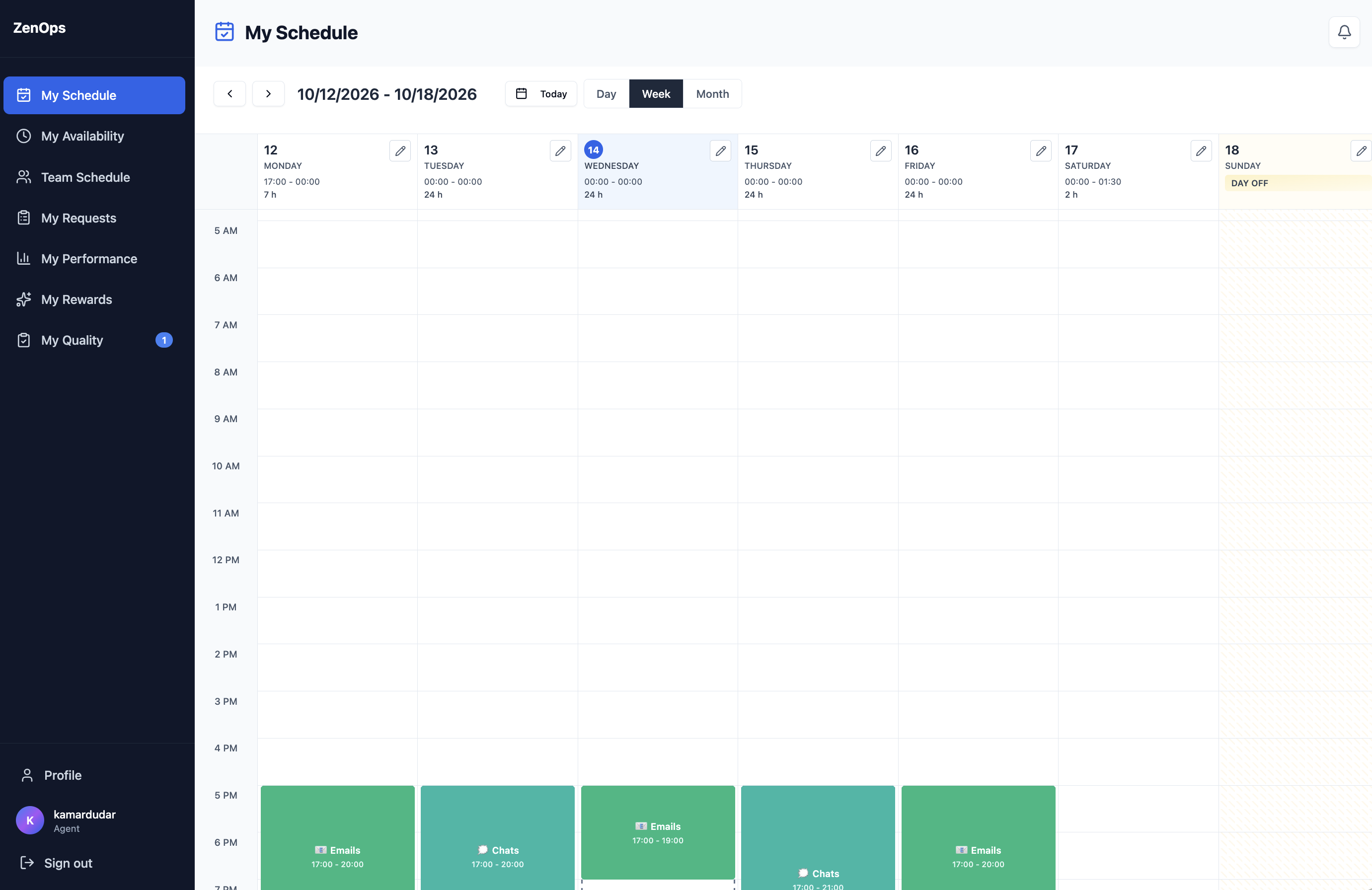Go to previous week arrow
The image size is (1372, 890).
[229, 93]
